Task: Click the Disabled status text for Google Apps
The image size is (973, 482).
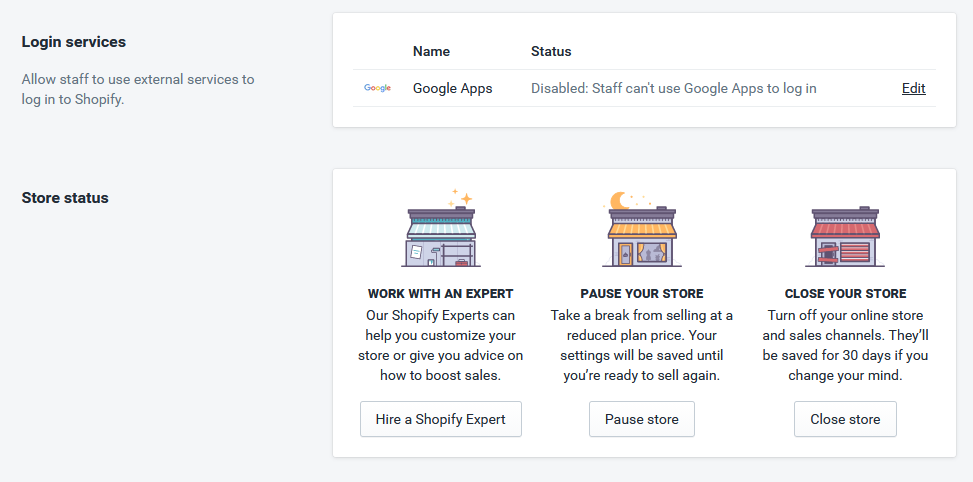Action: tap(673, 88)
